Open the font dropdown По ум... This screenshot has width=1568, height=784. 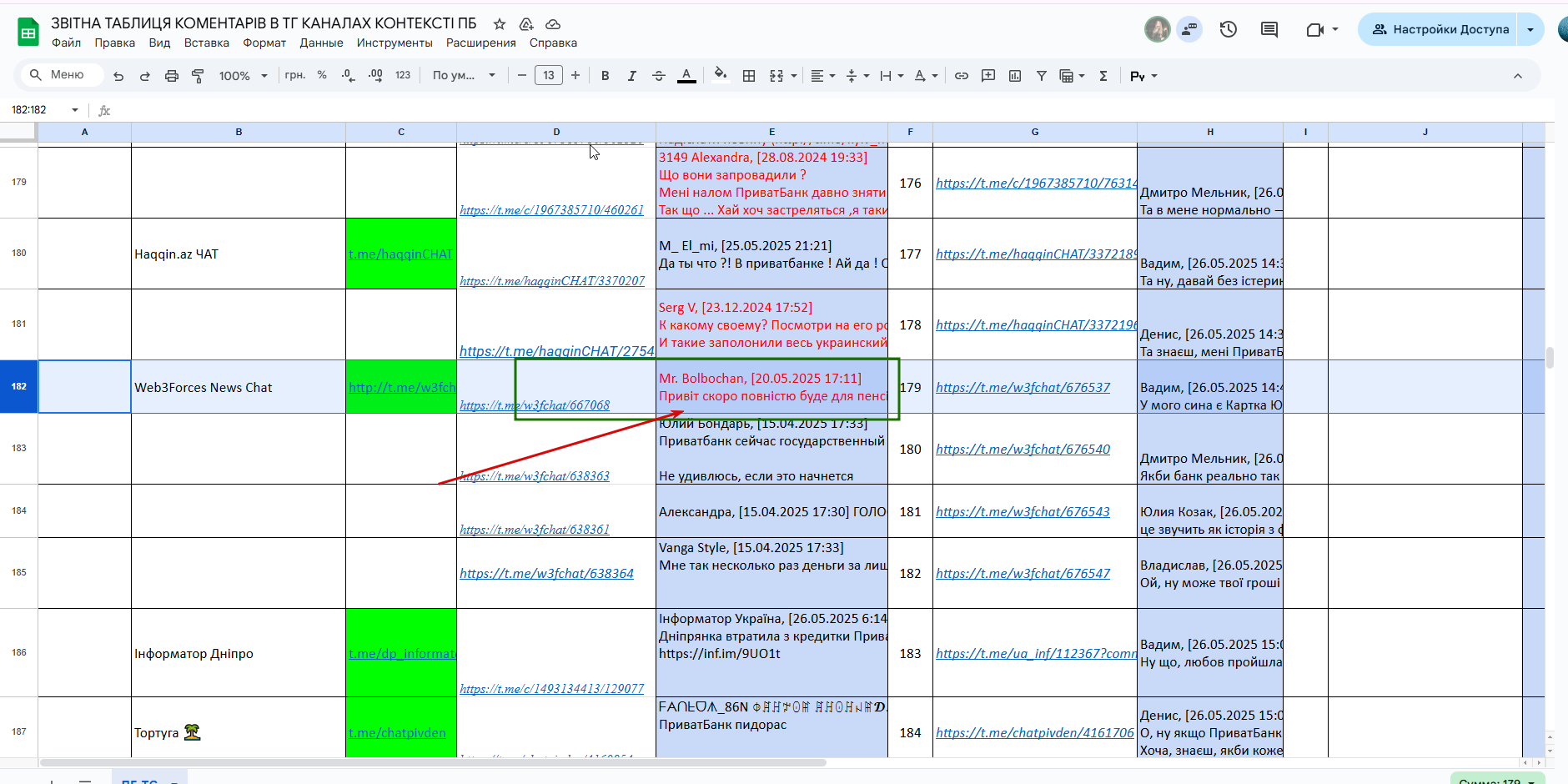pyautogui.click(x=464, y=75)
